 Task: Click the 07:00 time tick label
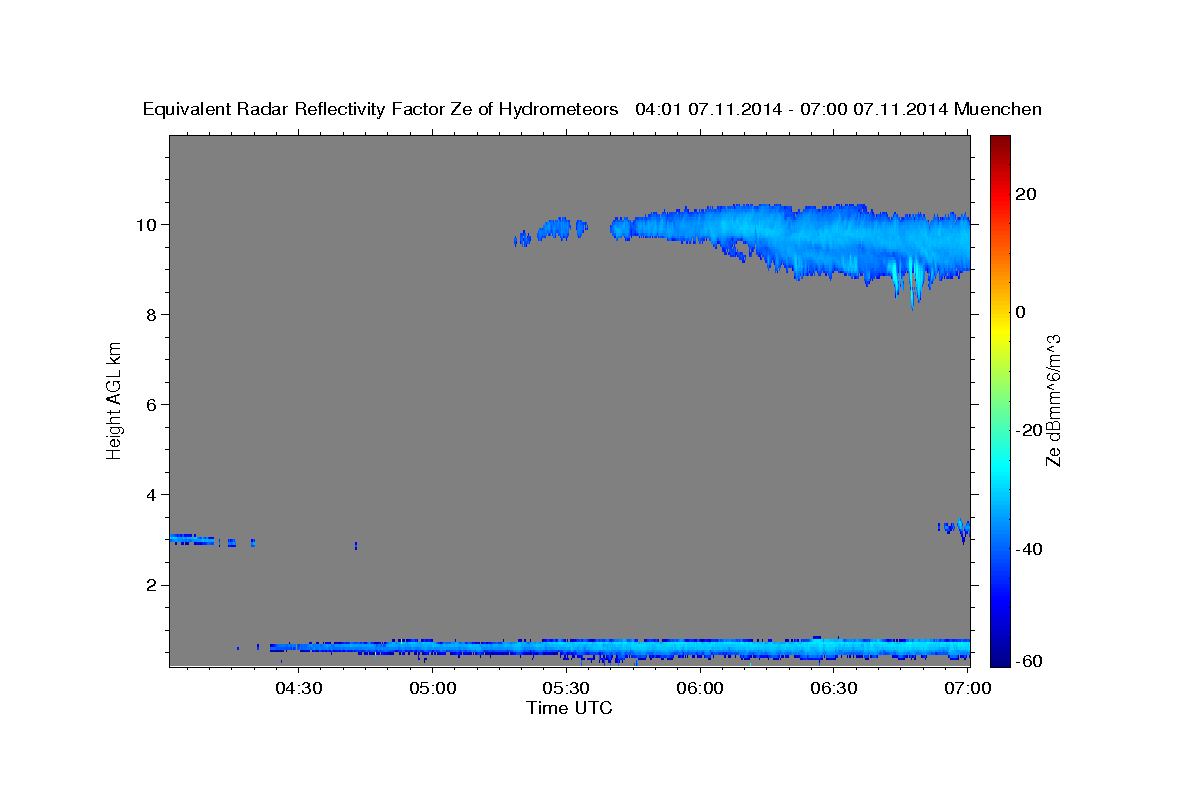pos(968,688)
